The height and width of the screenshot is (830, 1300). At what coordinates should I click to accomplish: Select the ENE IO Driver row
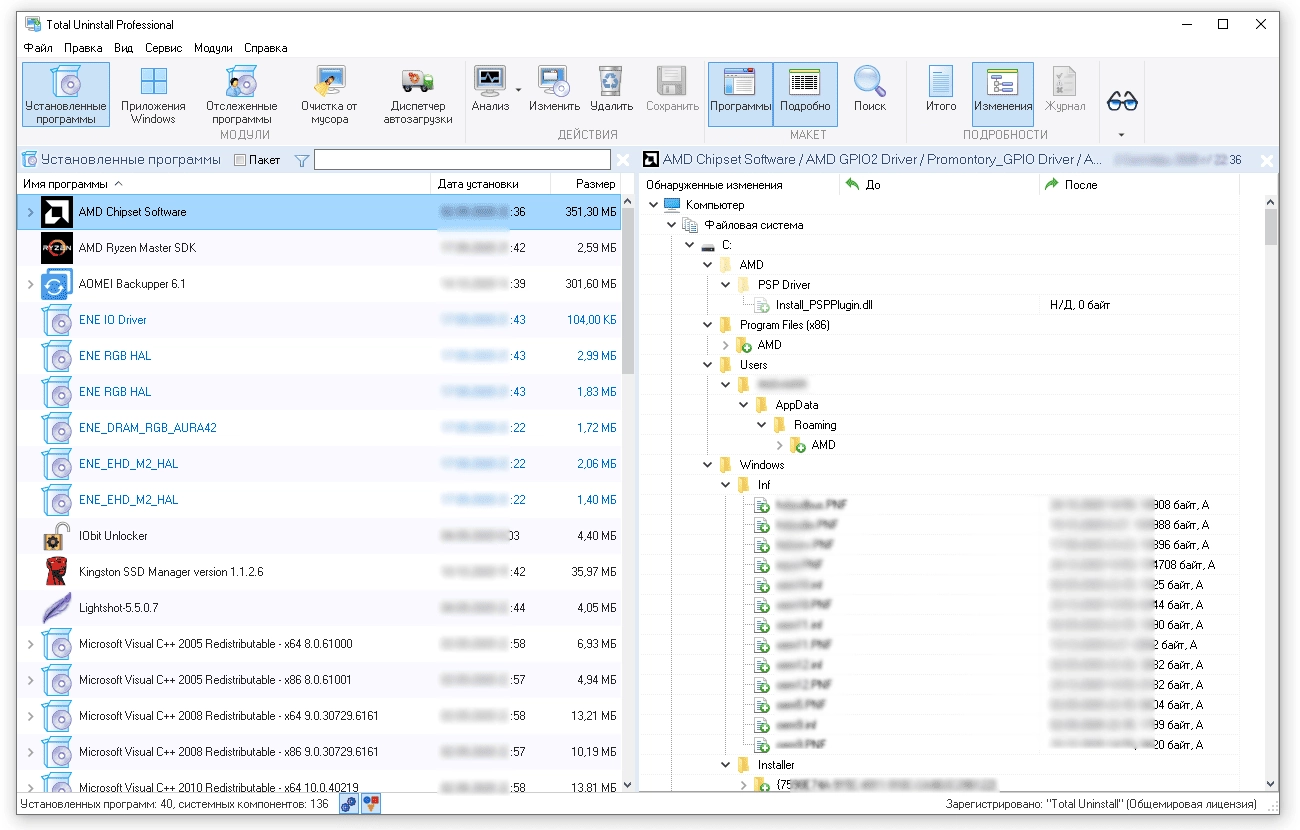click(319, 320)
